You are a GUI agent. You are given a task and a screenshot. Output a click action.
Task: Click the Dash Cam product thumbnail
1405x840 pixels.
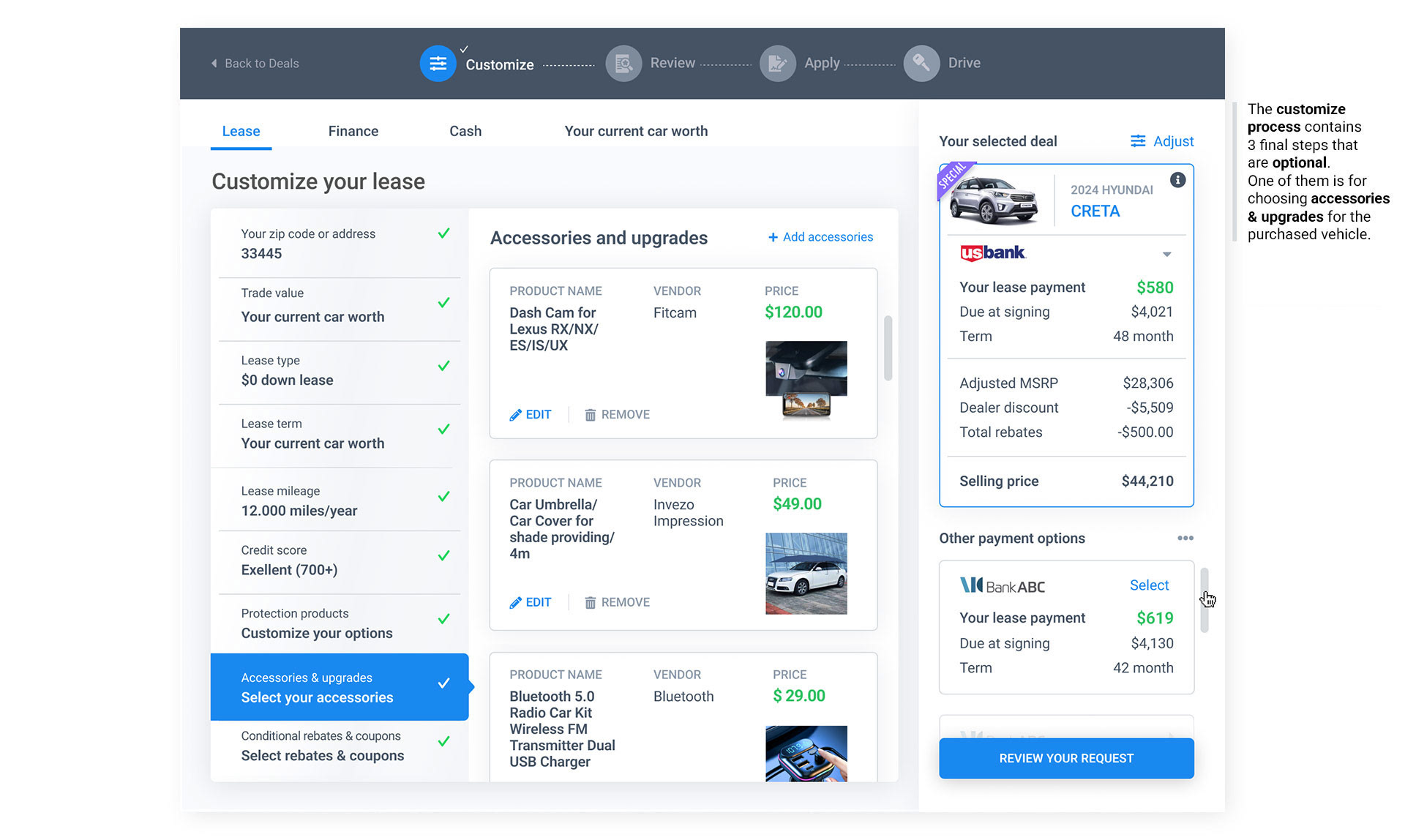(x=806, y=380)
